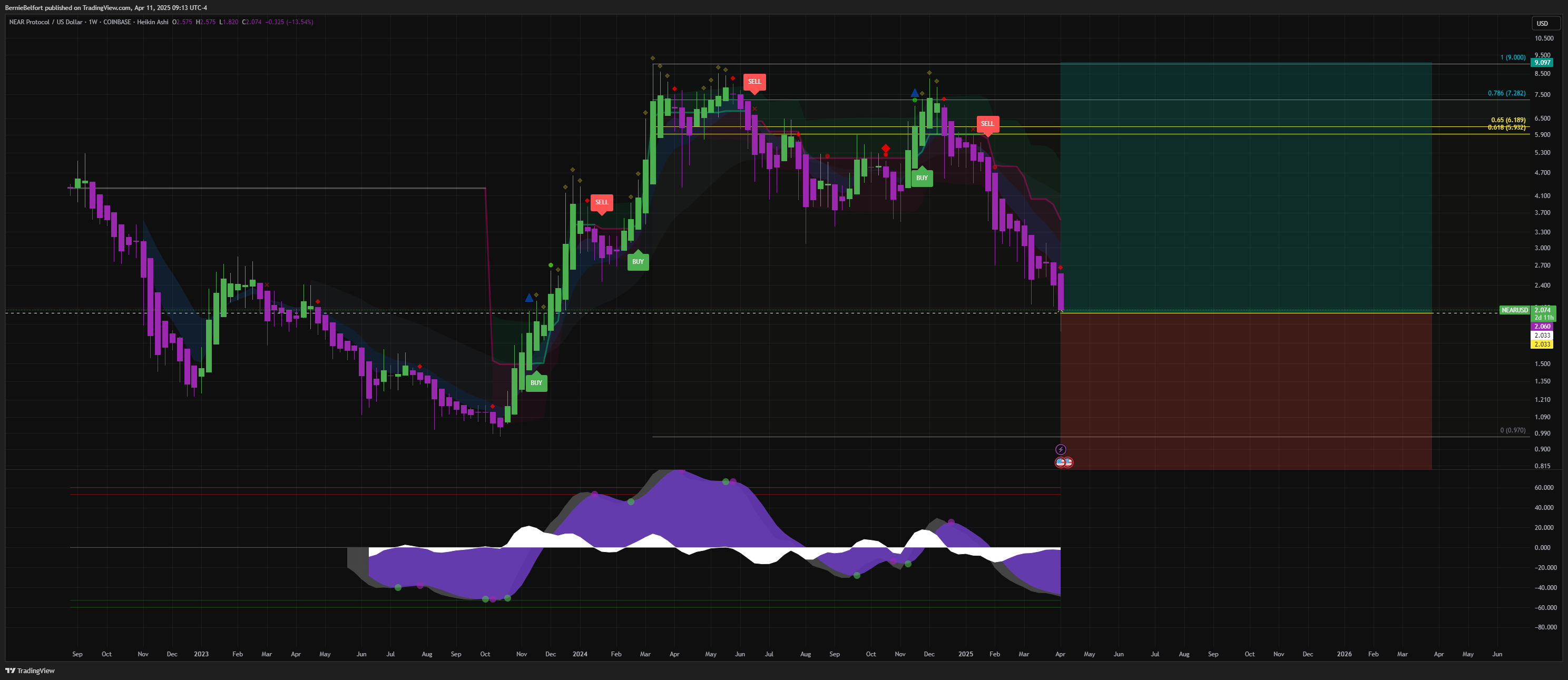This screenshot has height=680, width=1568.
Task: Click the Fibonacci label 0.65 (6.189)
Action: (x=1508, y=120)
